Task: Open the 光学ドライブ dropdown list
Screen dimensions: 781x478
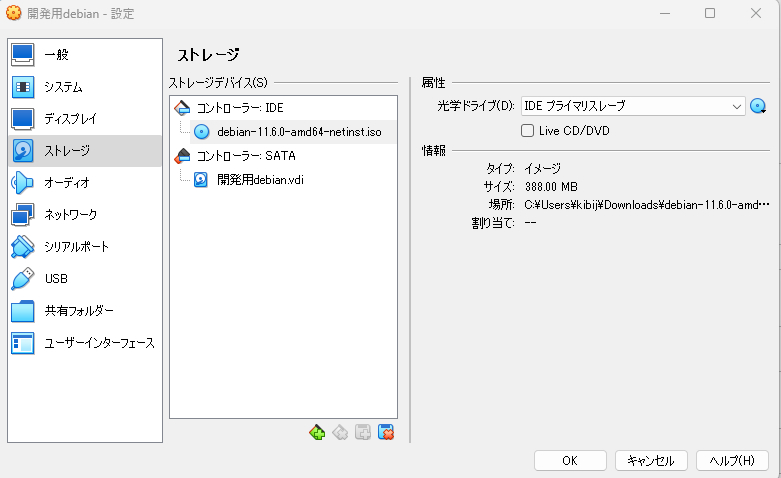Action: [x=633, y=106]
